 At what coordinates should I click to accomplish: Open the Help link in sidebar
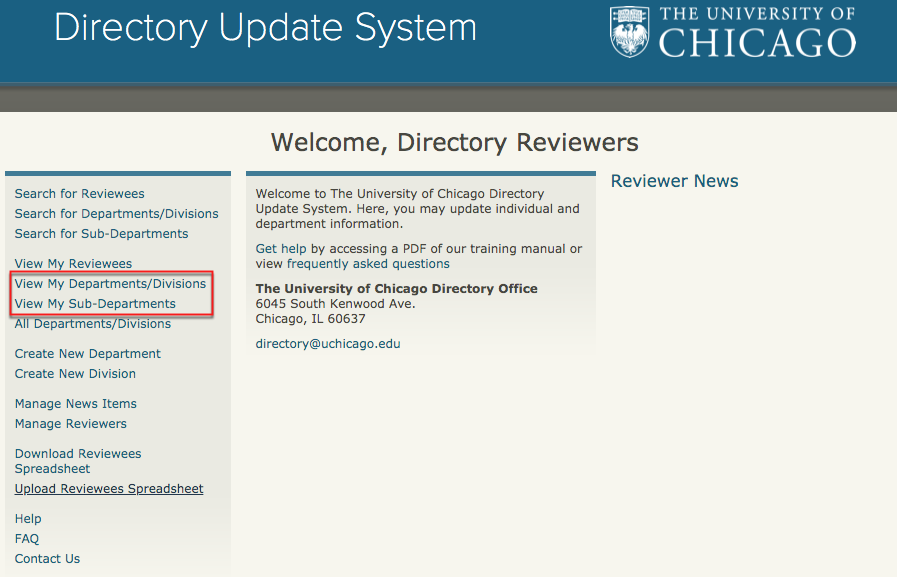28,519
